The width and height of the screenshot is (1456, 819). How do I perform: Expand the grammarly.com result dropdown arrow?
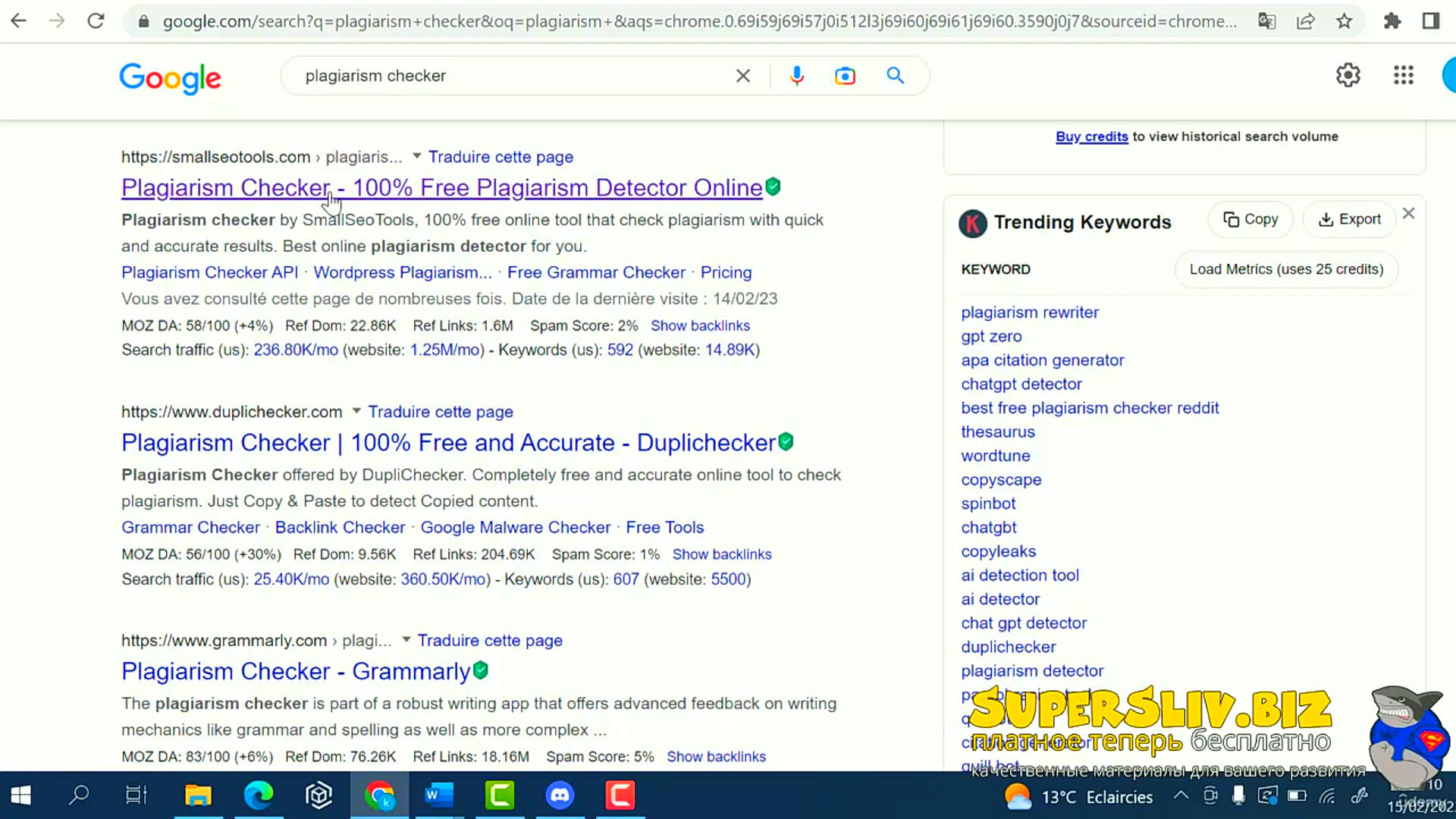coord(406,640)
